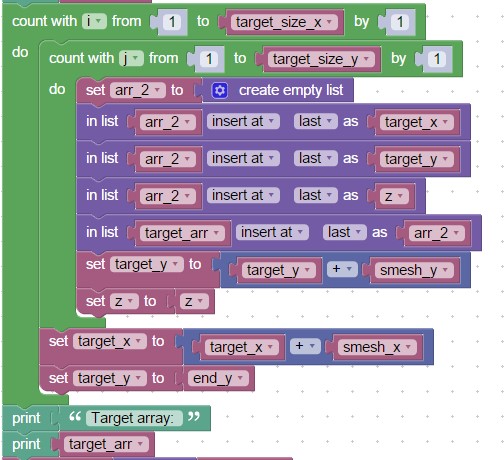This screenshot has width=504, height=460.
Task: Open arr_2 dropdown in the set block
Action: [x=138, y=90]
